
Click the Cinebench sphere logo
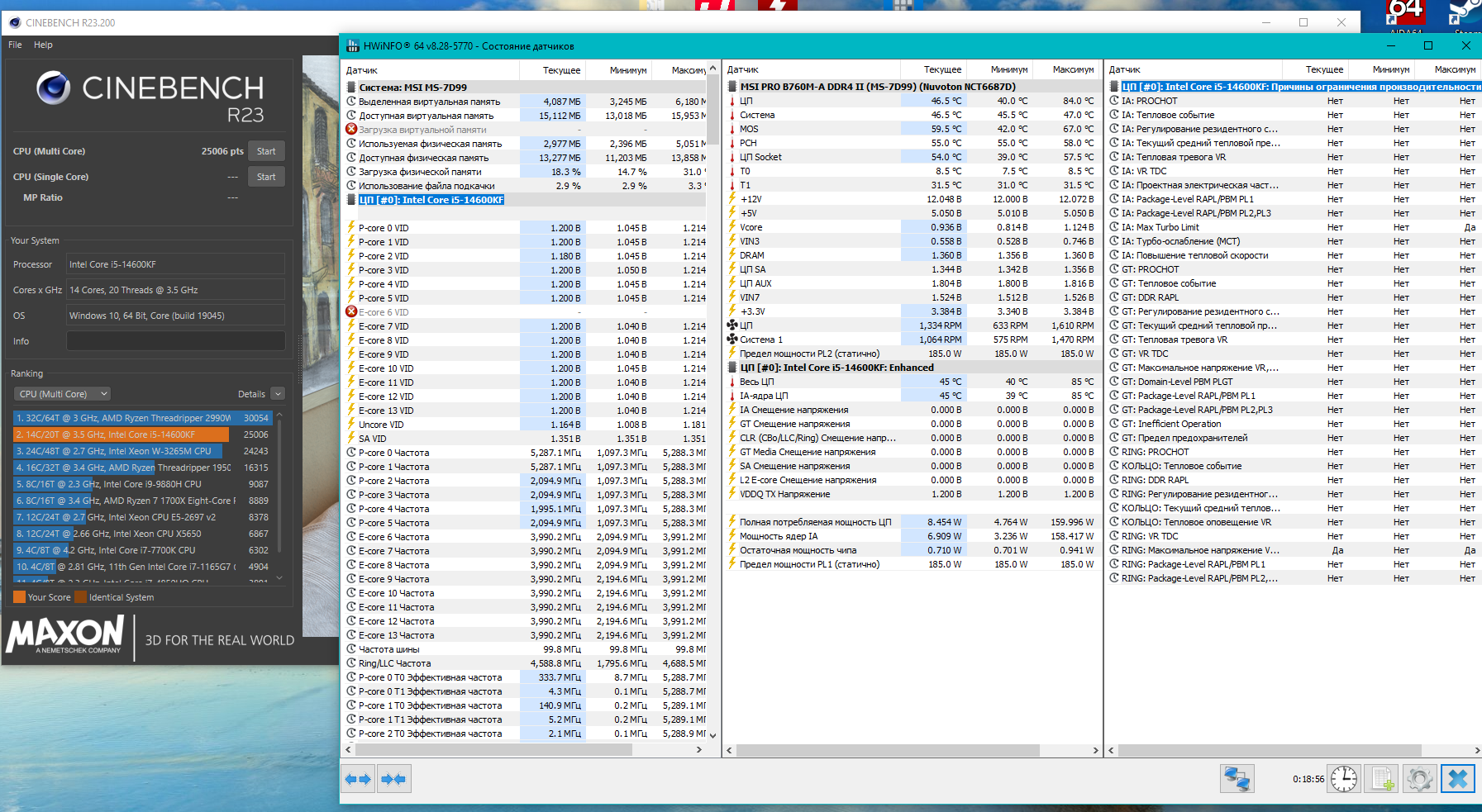click(x=54, y=88)
